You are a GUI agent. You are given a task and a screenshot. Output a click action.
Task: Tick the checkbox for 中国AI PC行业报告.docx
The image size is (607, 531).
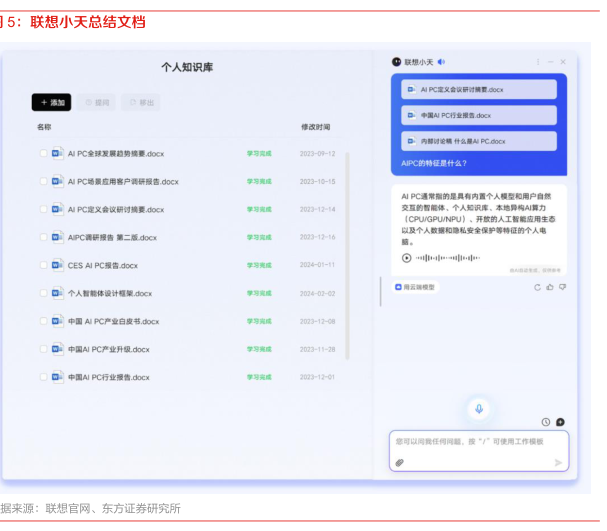tap(44, 377)
